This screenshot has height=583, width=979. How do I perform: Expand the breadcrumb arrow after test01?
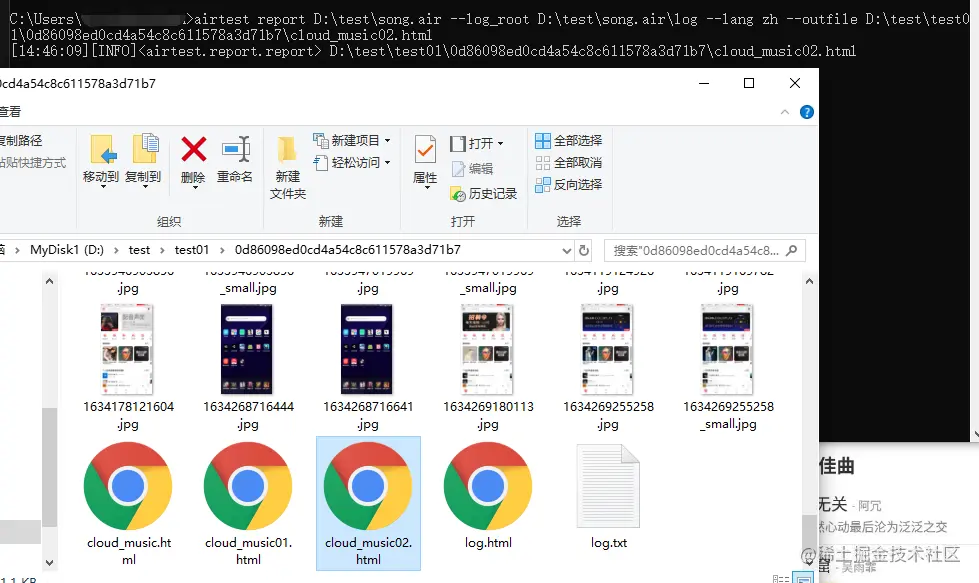point(222,250)
